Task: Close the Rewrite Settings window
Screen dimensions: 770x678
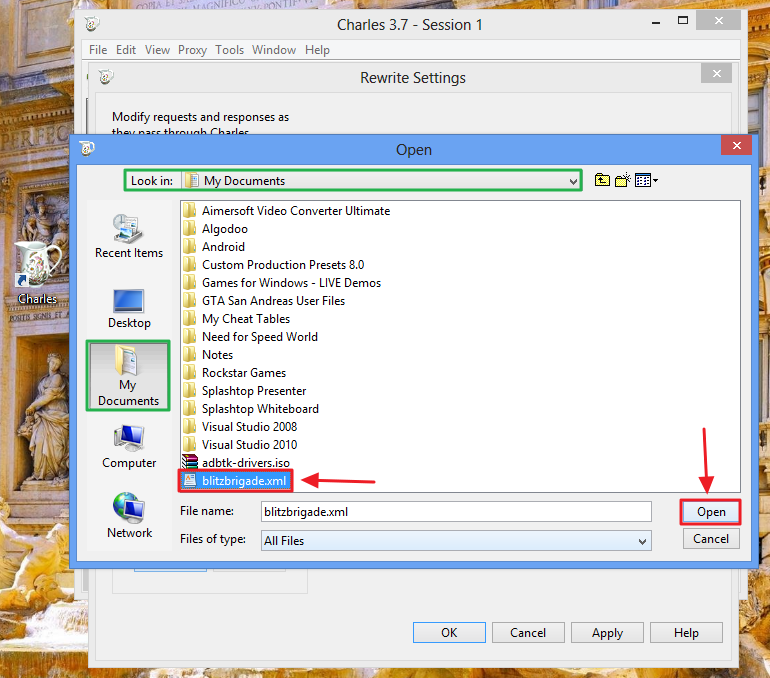Action: click(x=716, y=74)
